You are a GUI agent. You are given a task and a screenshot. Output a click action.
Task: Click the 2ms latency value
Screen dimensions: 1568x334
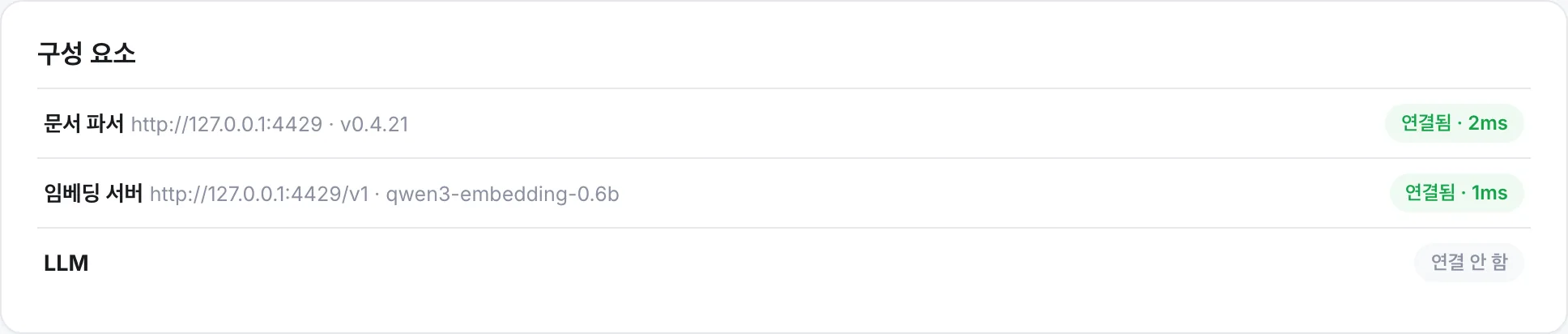[1488, 123]
